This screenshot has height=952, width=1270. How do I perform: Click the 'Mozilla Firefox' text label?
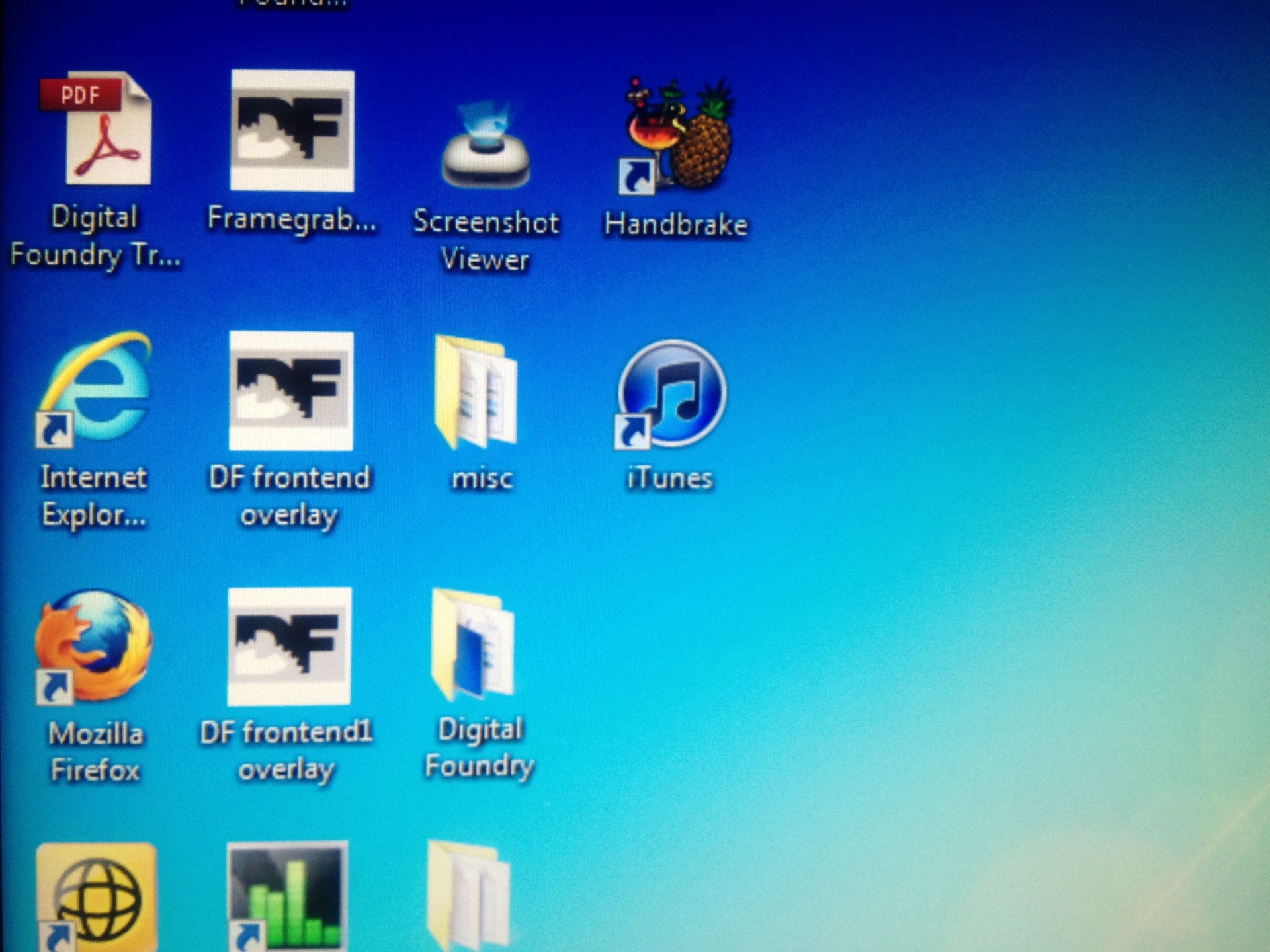click(x=96, y=752)
